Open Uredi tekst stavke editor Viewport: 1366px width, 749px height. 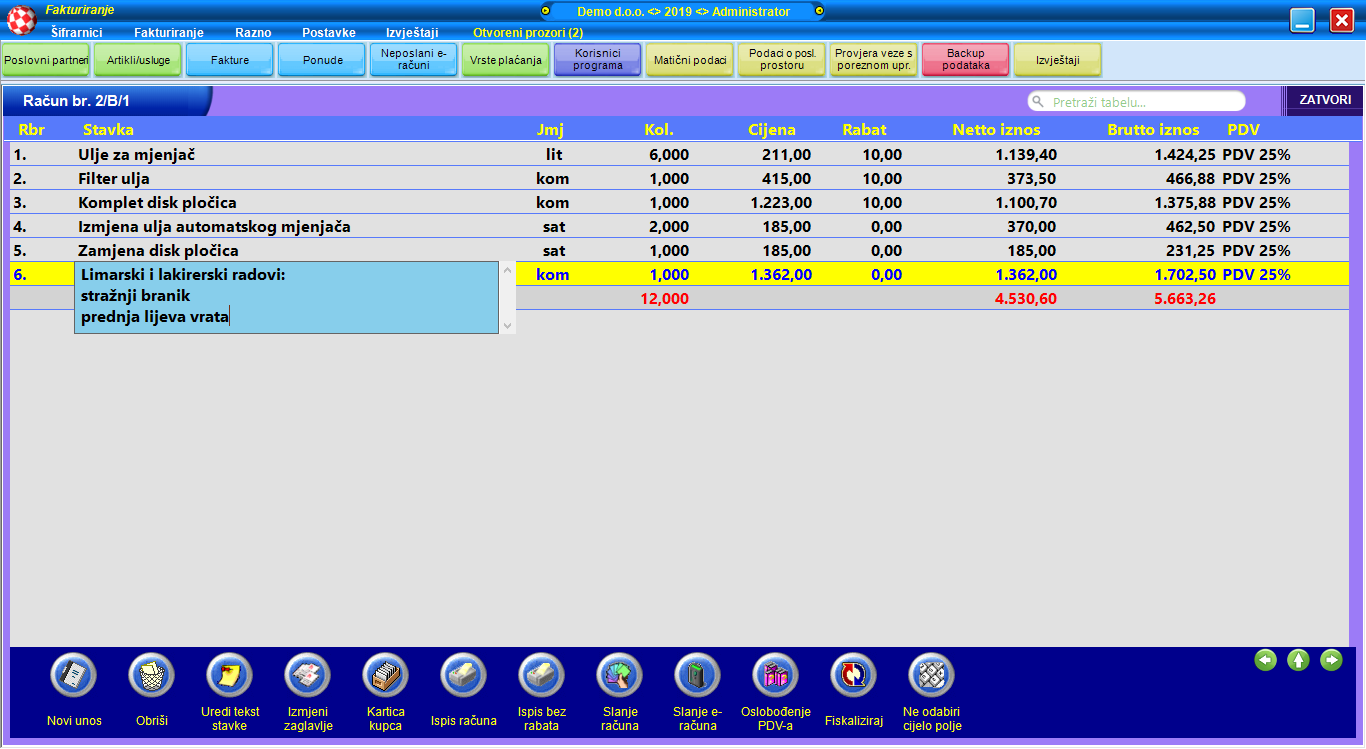pyautogui.click(x=229, y=677)
